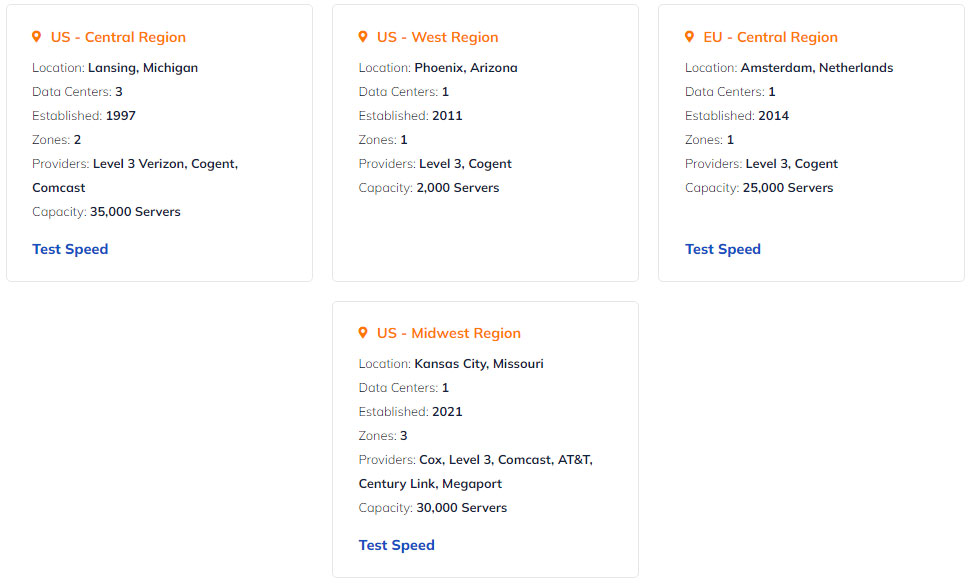The height and width of the screenshot is (587, 972).
Task: Open Test Speed for US - Midwest Region
Action: (397, 545)
